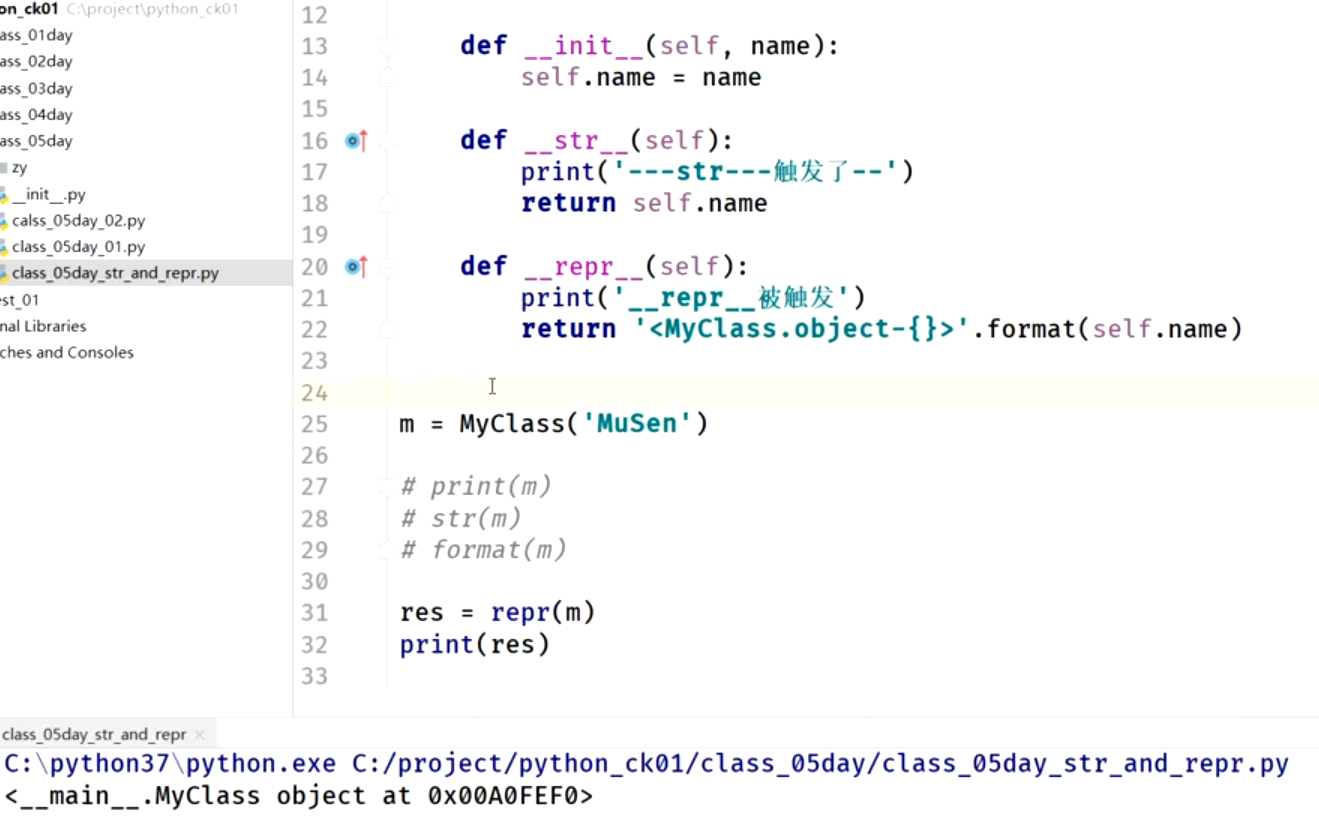Viewport: 1319px width, 833px height.
Task: Click the fold end marker on line 22
Action: pyautogui.click(x=387, y=329)
